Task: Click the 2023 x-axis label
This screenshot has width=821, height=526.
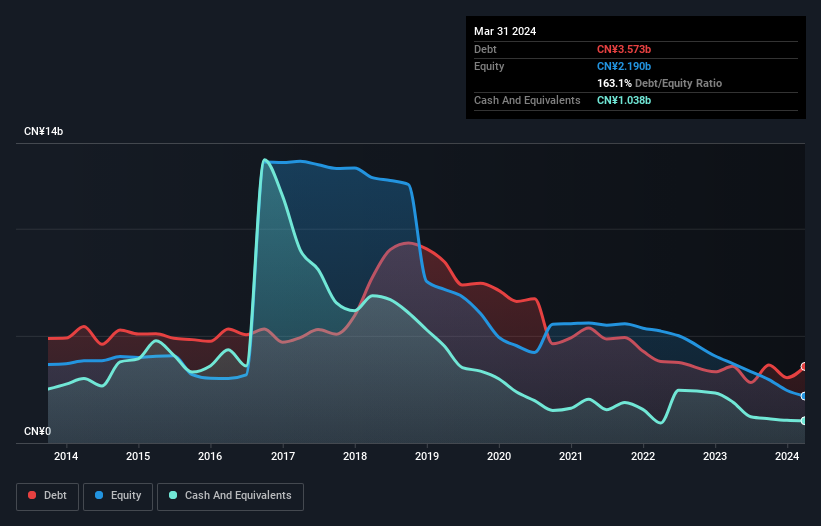Action: tap(715, 456)
